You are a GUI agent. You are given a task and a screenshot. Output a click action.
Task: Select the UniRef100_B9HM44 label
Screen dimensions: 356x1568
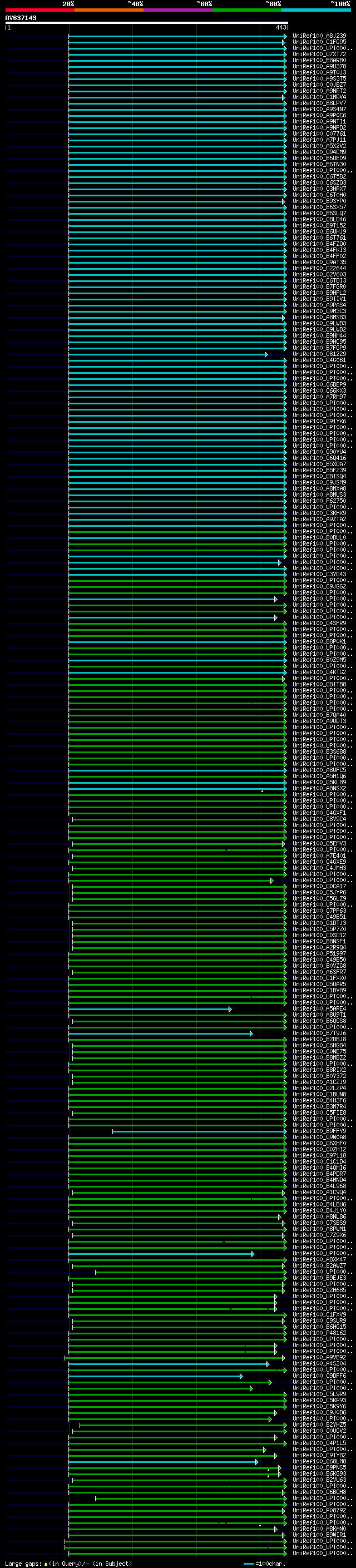coord(319,335)
